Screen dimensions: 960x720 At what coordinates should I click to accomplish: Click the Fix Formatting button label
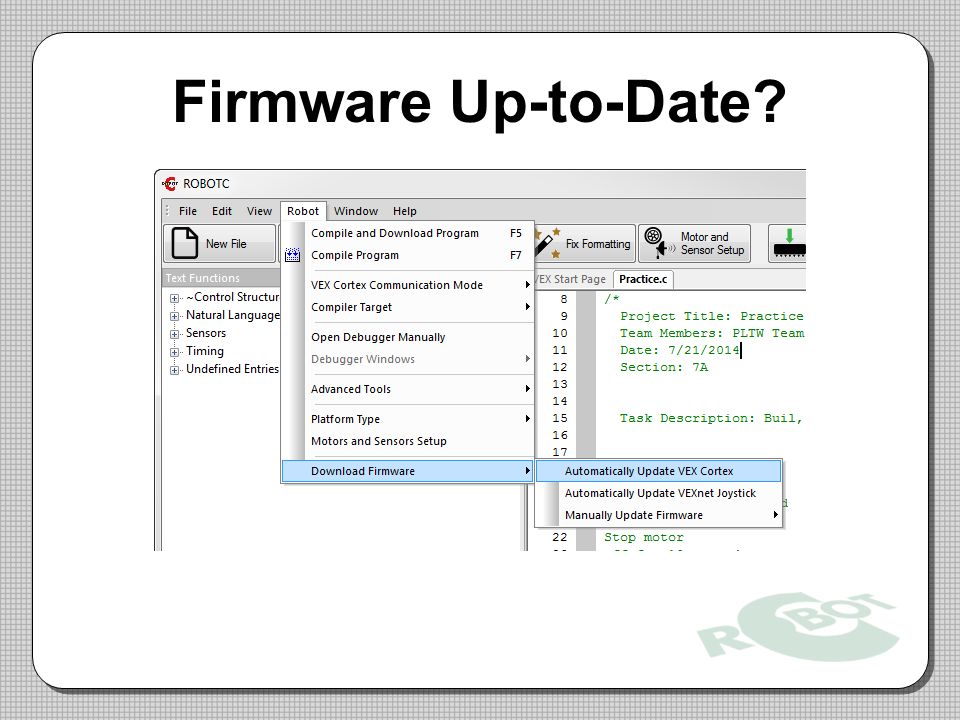point(598,244)
